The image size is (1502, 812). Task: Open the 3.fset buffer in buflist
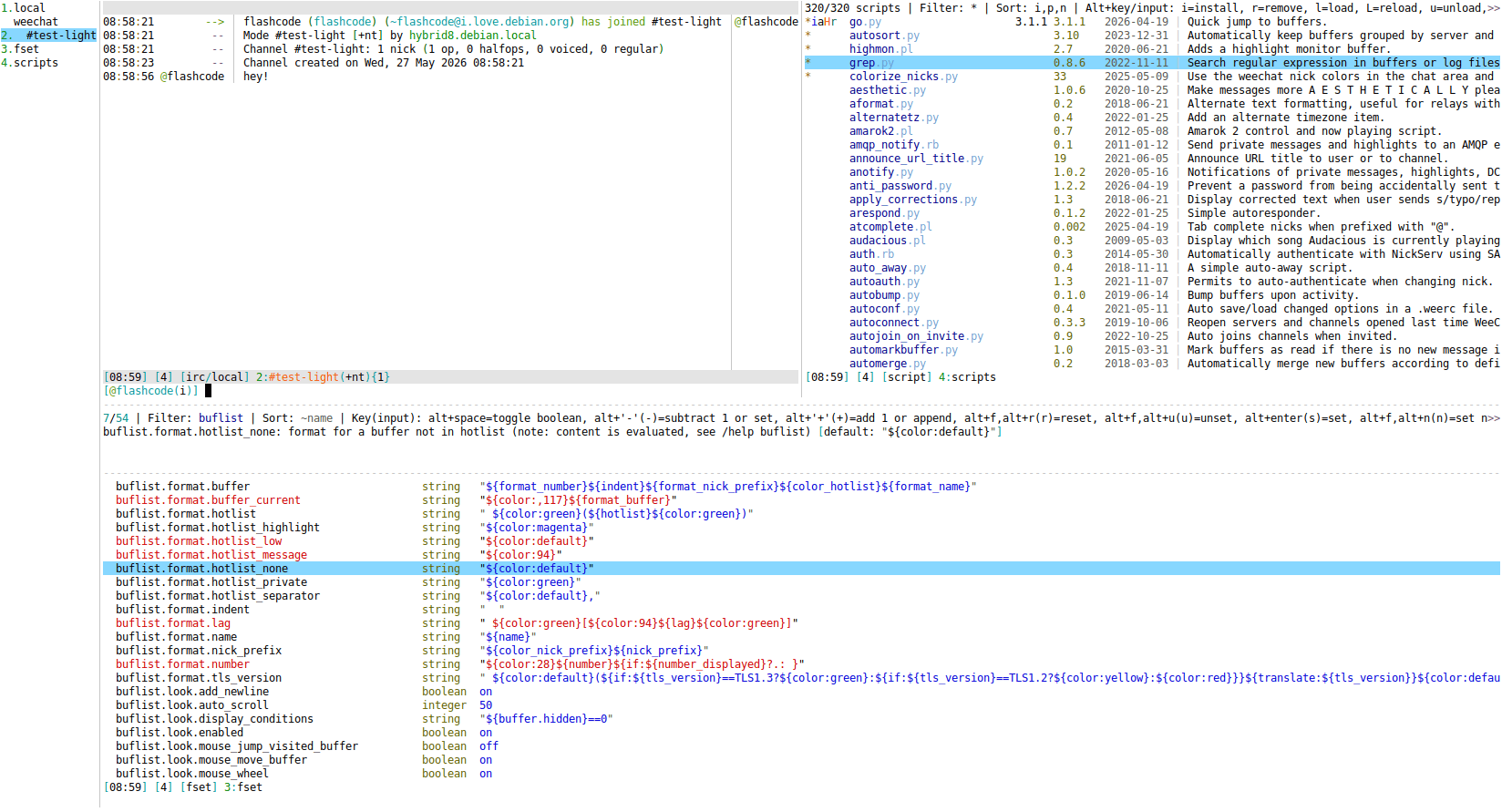click(20, 49)
